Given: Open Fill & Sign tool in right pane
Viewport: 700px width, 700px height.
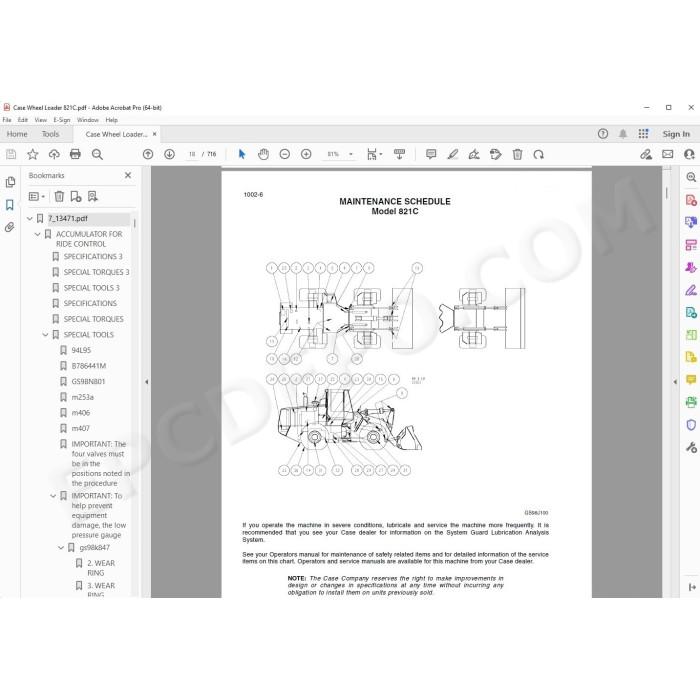Looking at the screenshot, I should 691,290.
